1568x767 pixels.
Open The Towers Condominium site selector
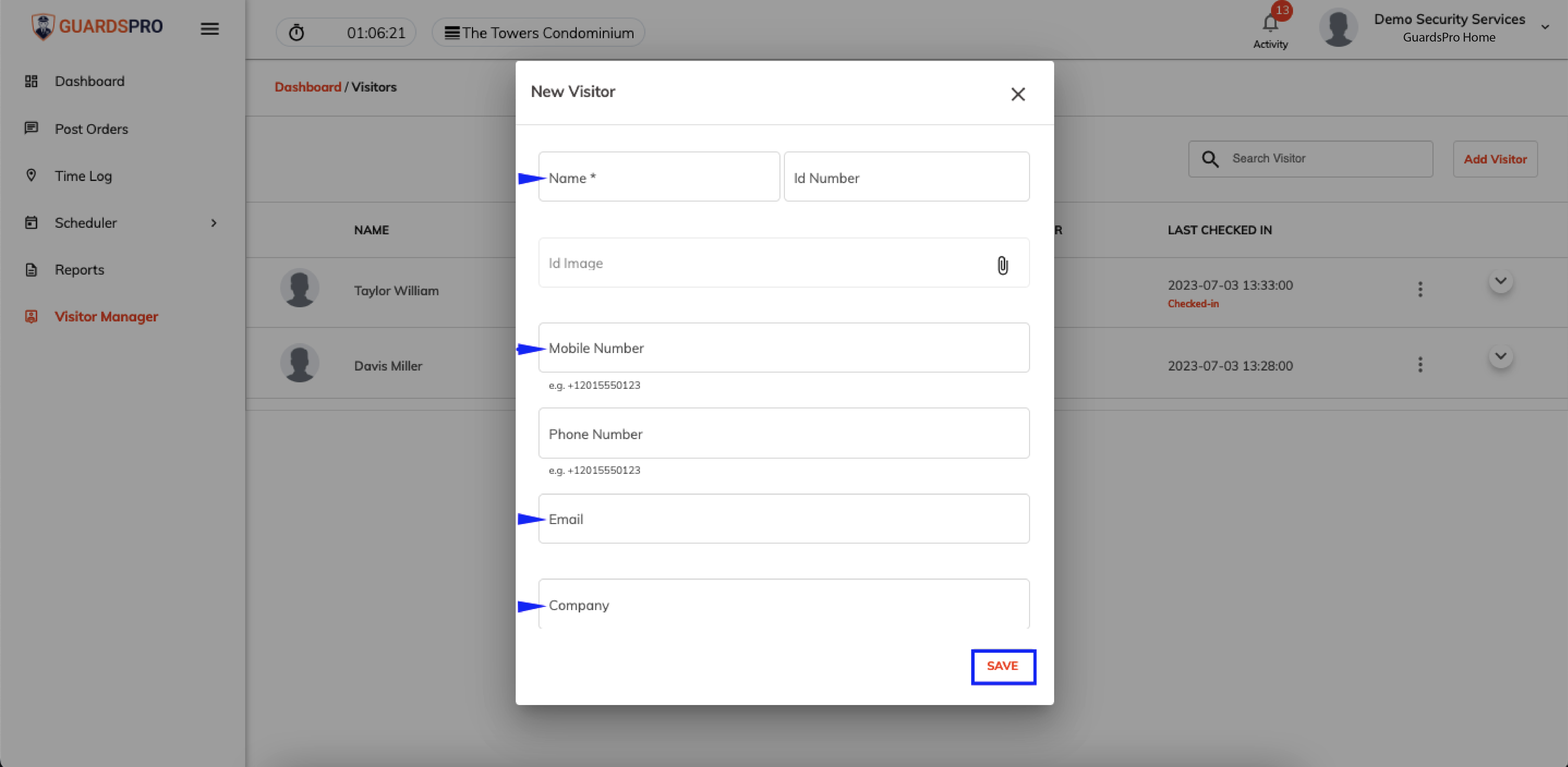pos(538,33)
